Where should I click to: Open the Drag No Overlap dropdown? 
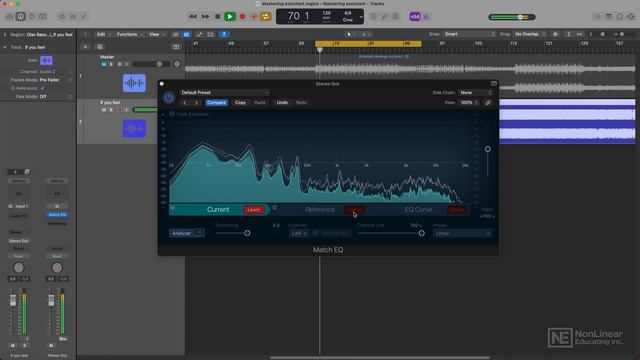tap(530, 34)
